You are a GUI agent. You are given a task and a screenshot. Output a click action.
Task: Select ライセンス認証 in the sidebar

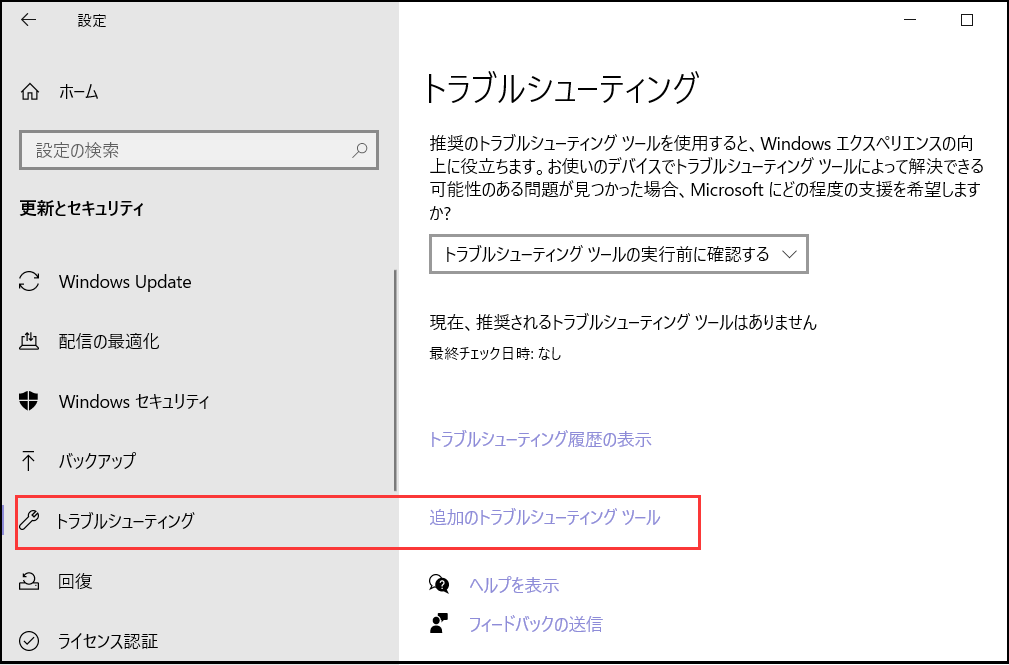108,641
